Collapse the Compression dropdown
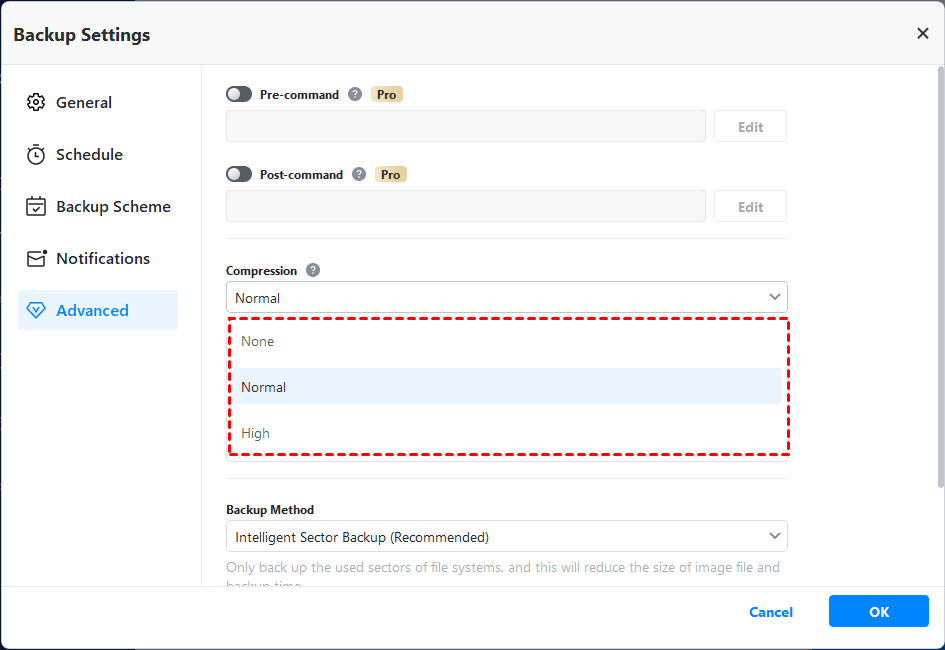The height and width of the screenshot is (650, 945). point(774,297)
